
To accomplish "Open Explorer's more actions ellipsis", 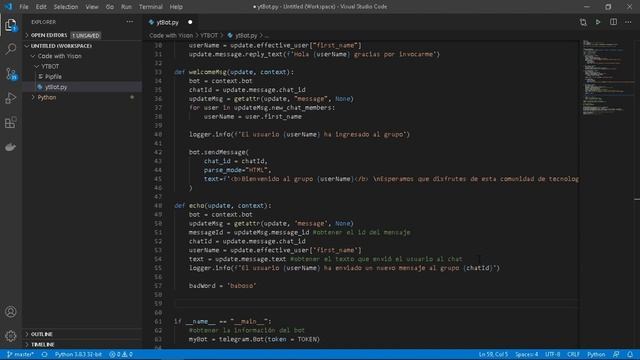I will [x=130, y=22].
